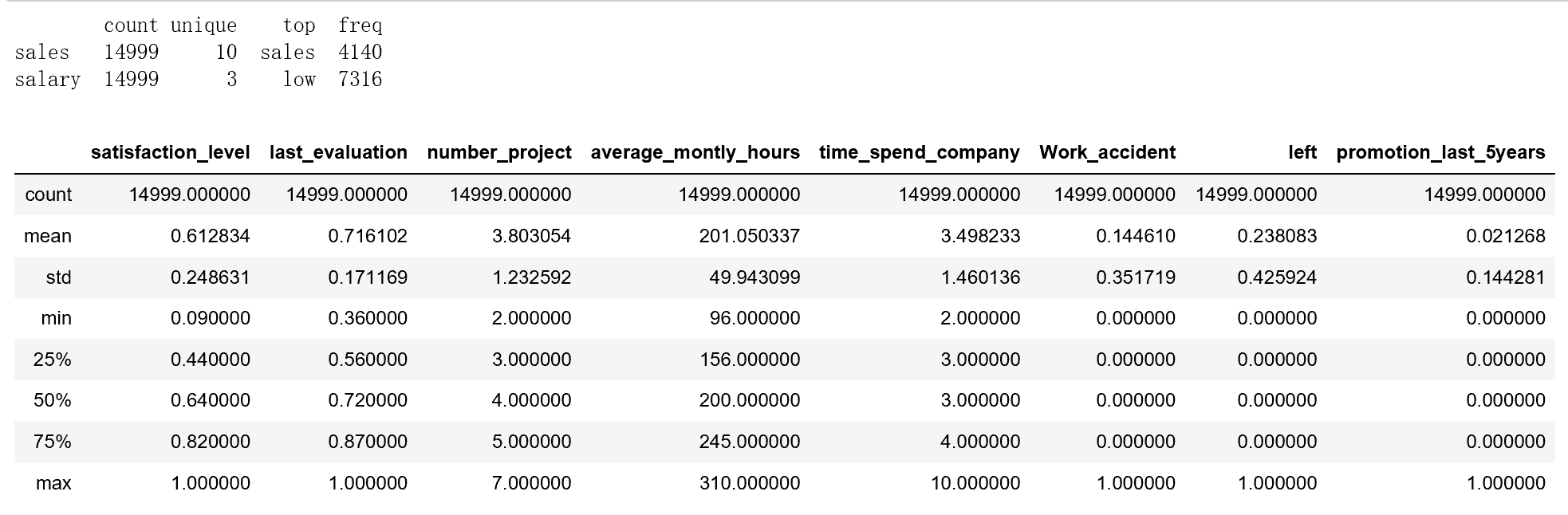Viewport: 1568px width, 515px height.
Task: Click the sales freq value 4140
Action: click(x=360, y=53)
